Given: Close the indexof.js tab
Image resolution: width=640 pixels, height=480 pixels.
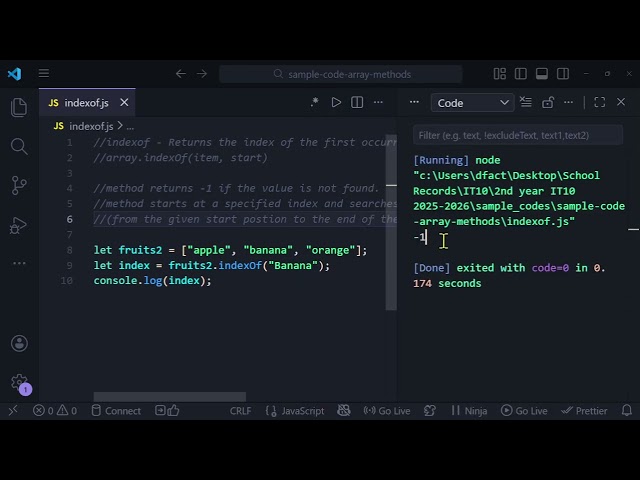Looking at the screenshot, I should click(124, 102).
